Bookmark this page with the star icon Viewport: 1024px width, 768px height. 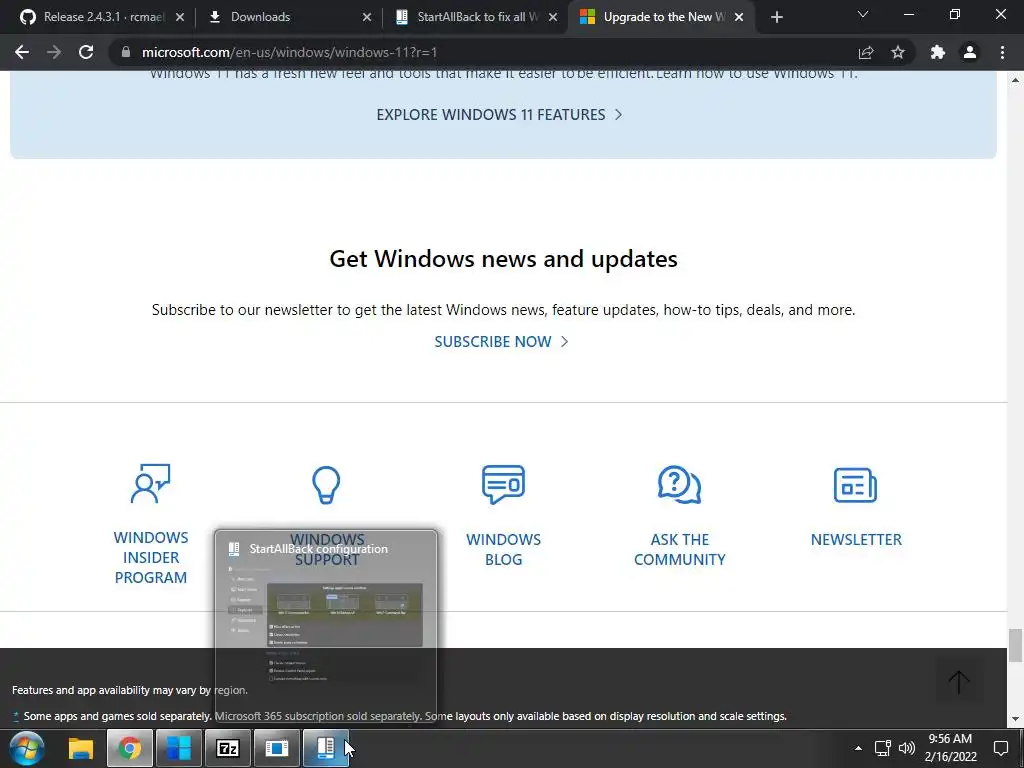tap(898, 52)
